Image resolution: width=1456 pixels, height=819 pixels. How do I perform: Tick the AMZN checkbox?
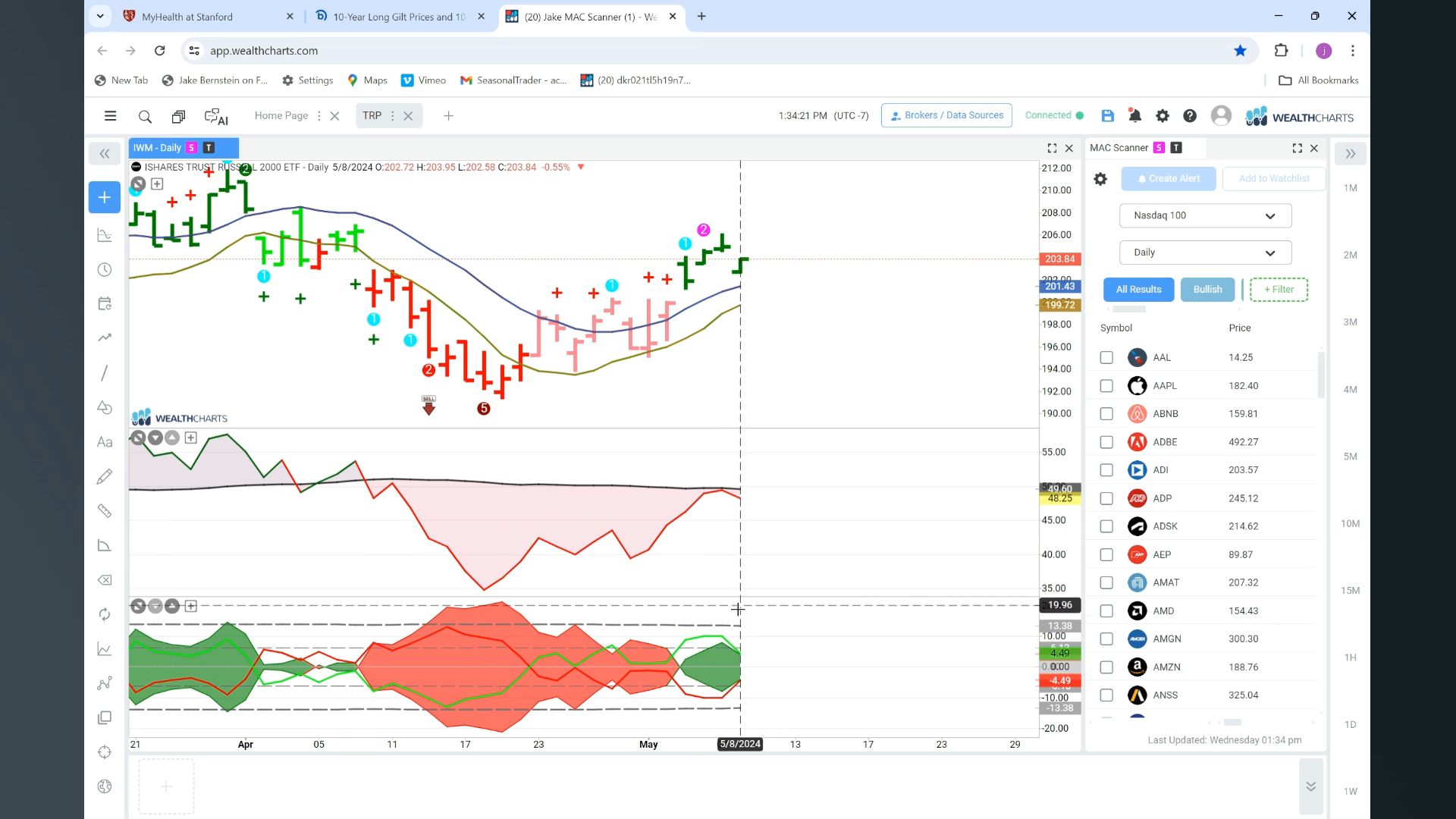1106,667
